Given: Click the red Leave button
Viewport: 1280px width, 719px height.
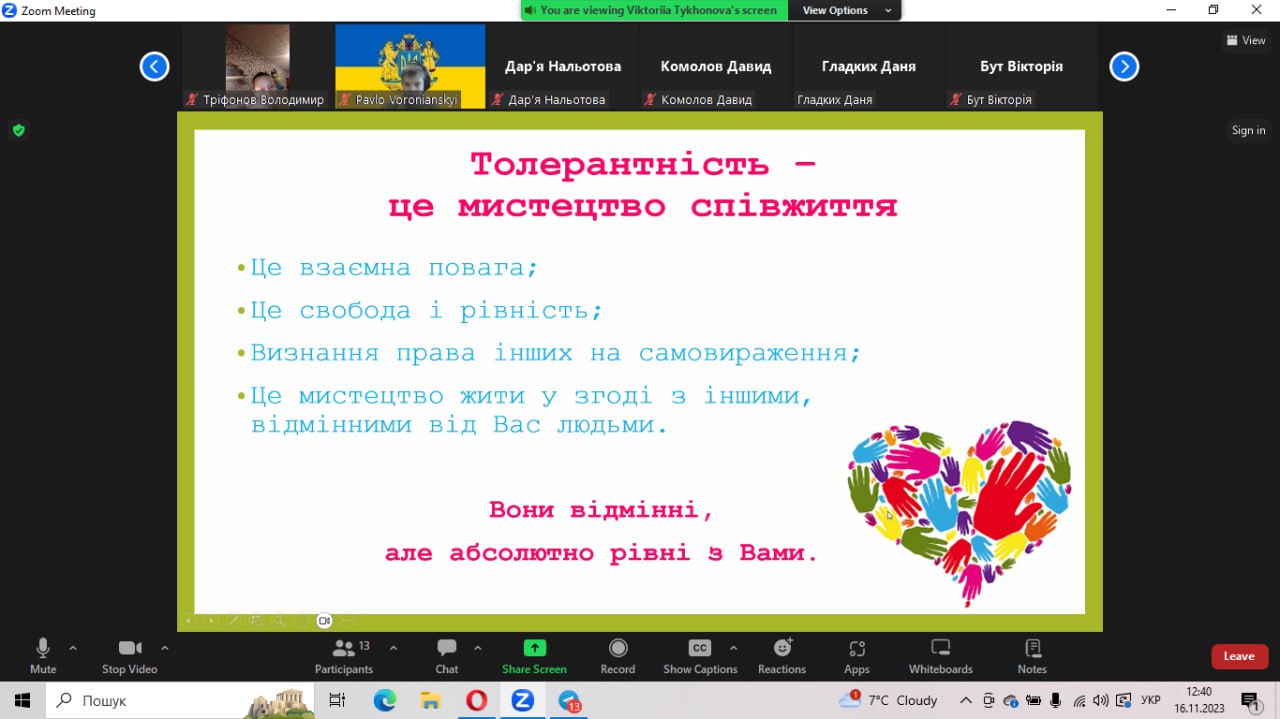Looking at the screenshot, I should coord(1239,656).
